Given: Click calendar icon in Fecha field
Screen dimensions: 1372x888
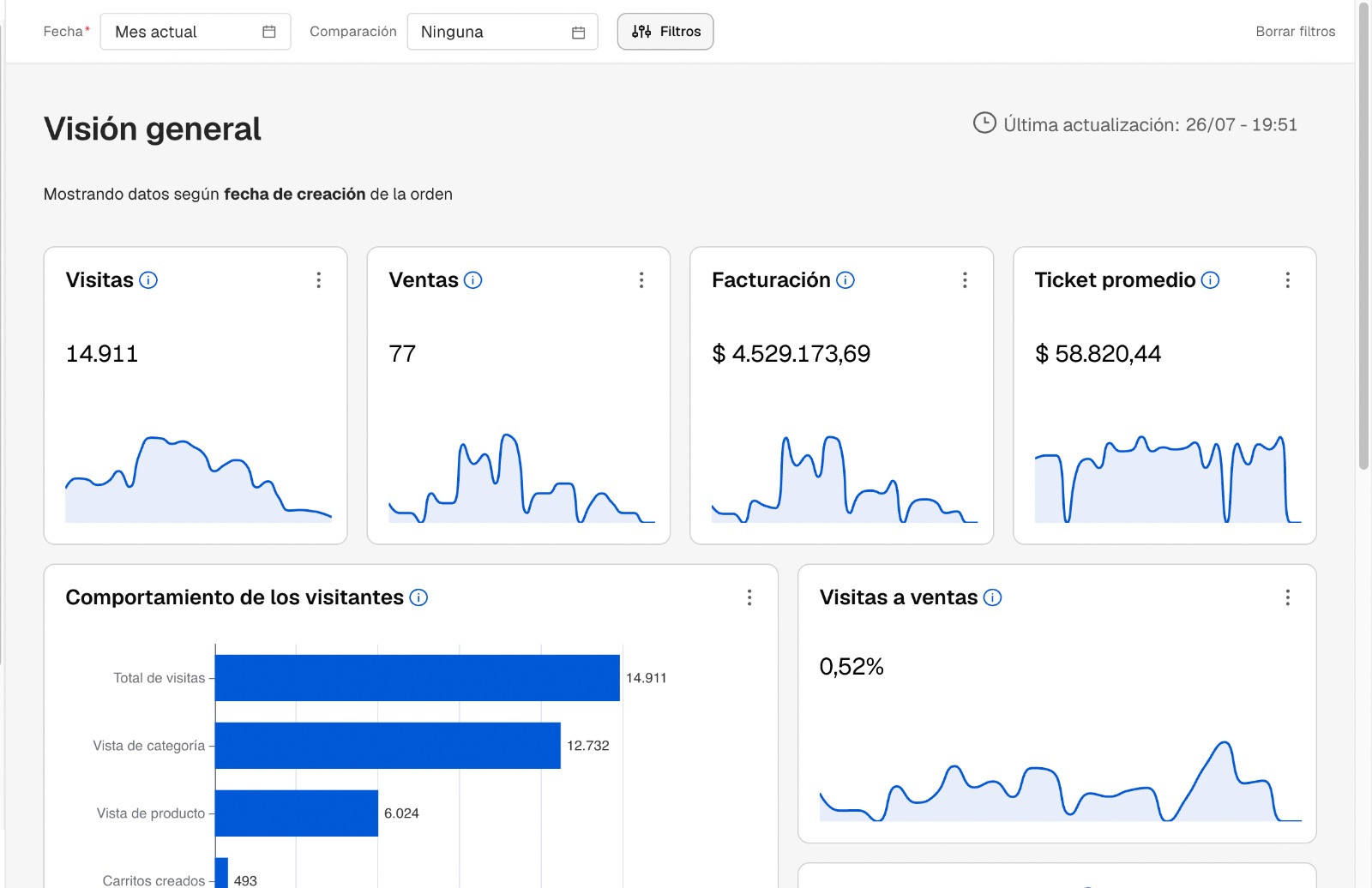Looking at the screenshot, I should (x=269, y=32).
